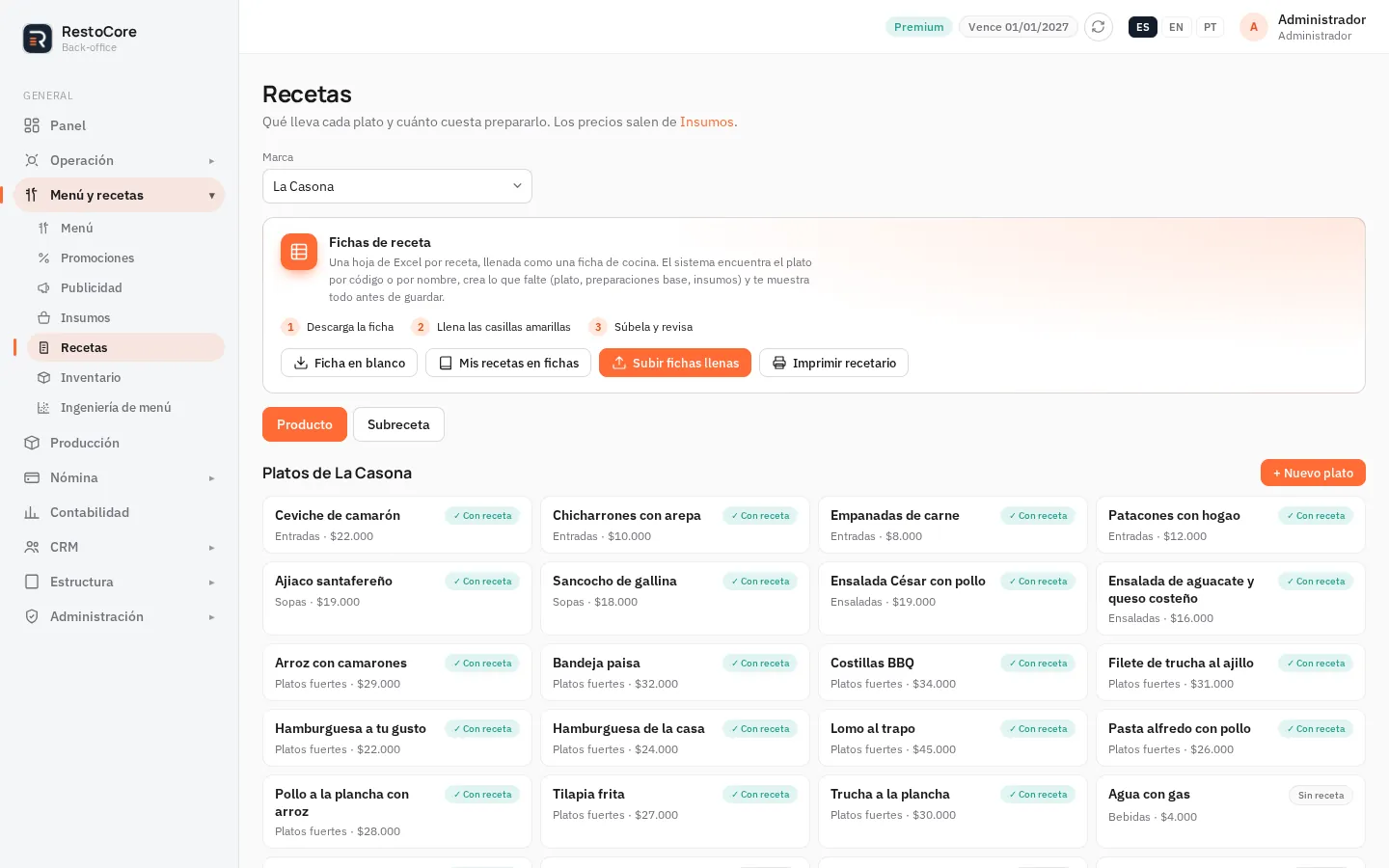Expand the CRM submenu arrow
The height and width of the screenshot is (868, 1389).
[x=211, y=548]
